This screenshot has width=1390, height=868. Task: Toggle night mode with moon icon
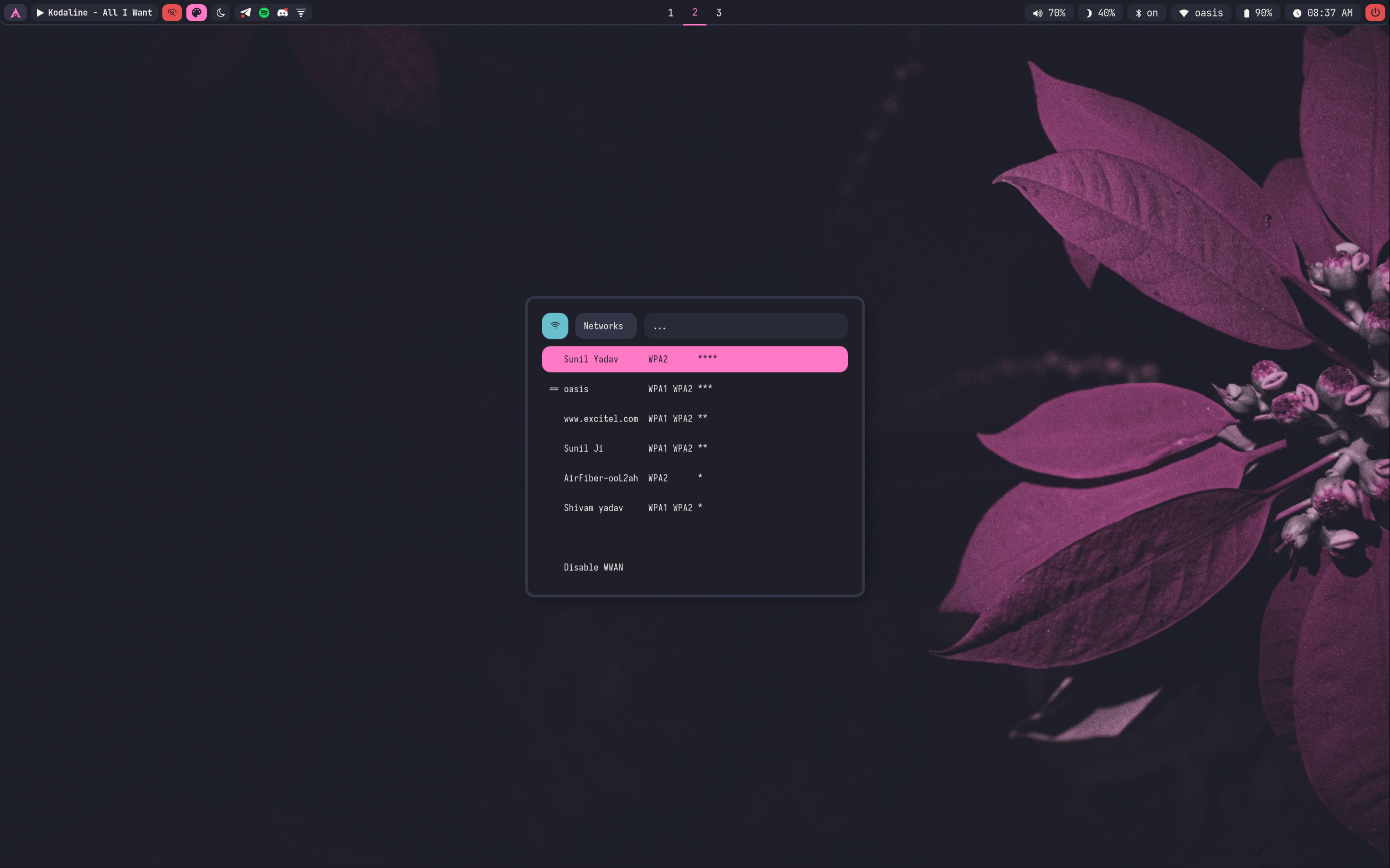click(x=220, y=13)
